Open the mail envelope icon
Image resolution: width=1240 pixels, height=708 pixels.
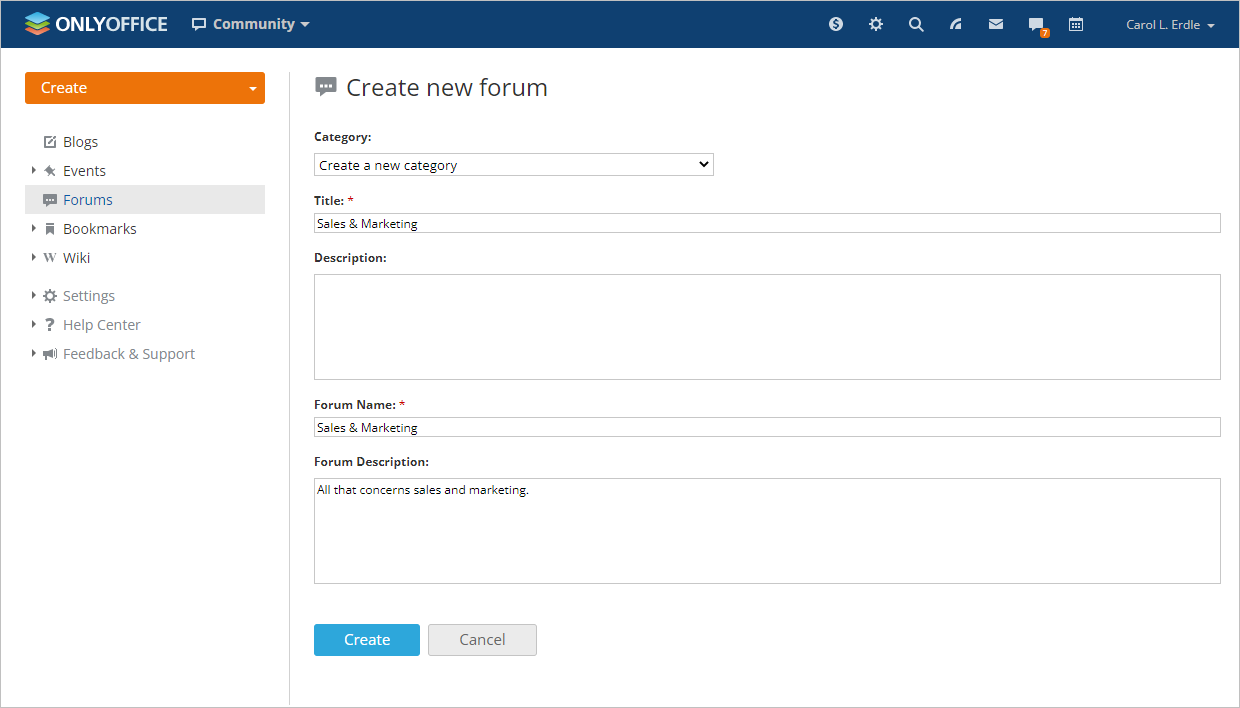[996, 24]
